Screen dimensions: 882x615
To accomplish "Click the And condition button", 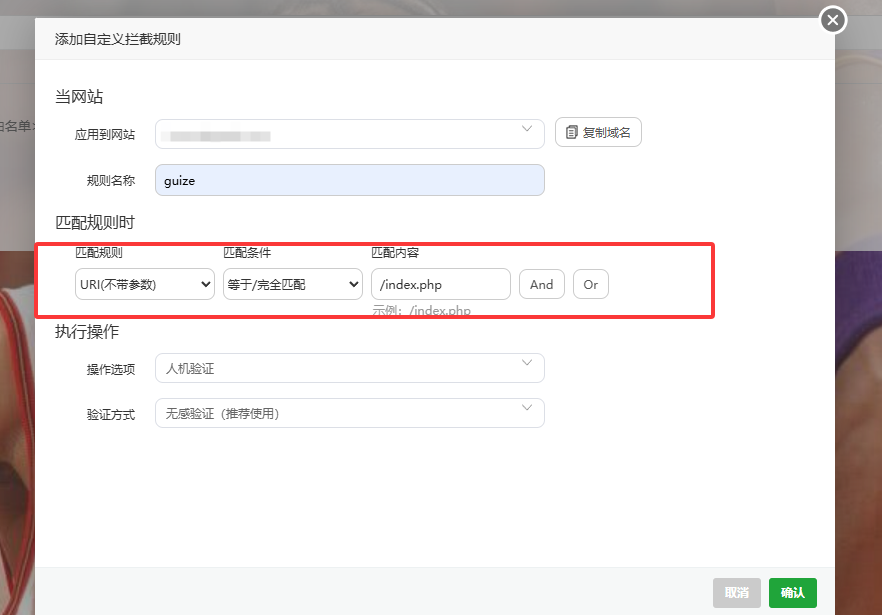I will pyautogui.click(x=541, y=284).
